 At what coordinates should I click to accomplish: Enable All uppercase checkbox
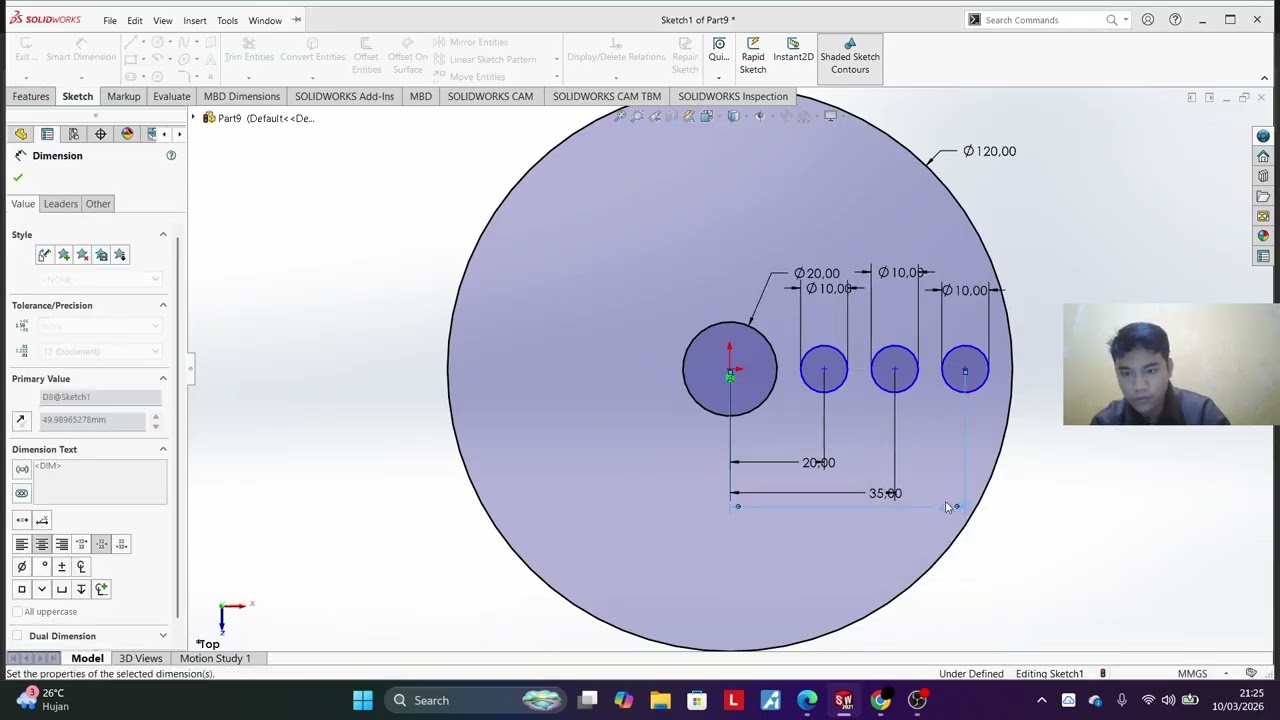tap(17, 611)
